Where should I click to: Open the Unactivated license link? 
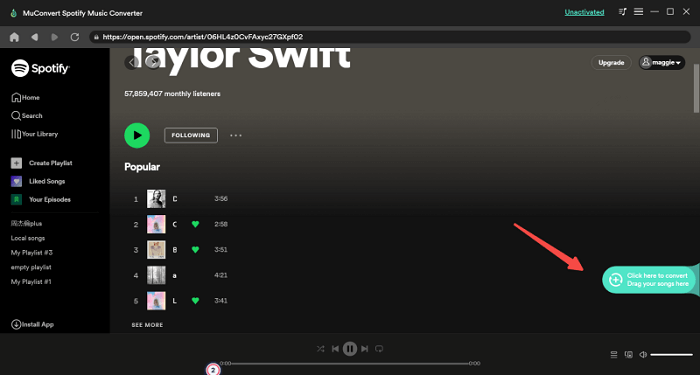tap(584, 12)
